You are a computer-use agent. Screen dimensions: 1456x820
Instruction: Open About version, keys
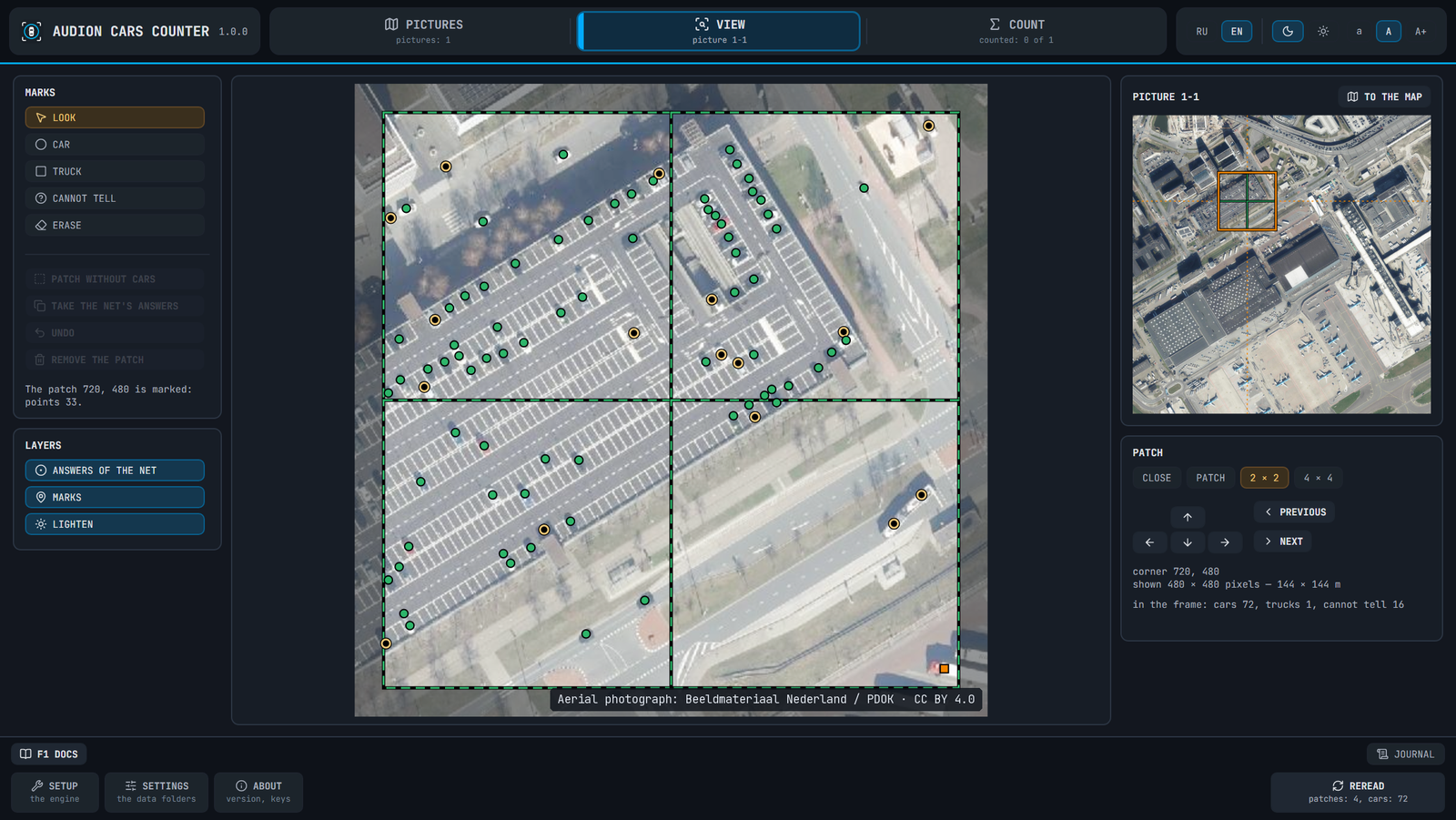[258, 792]
